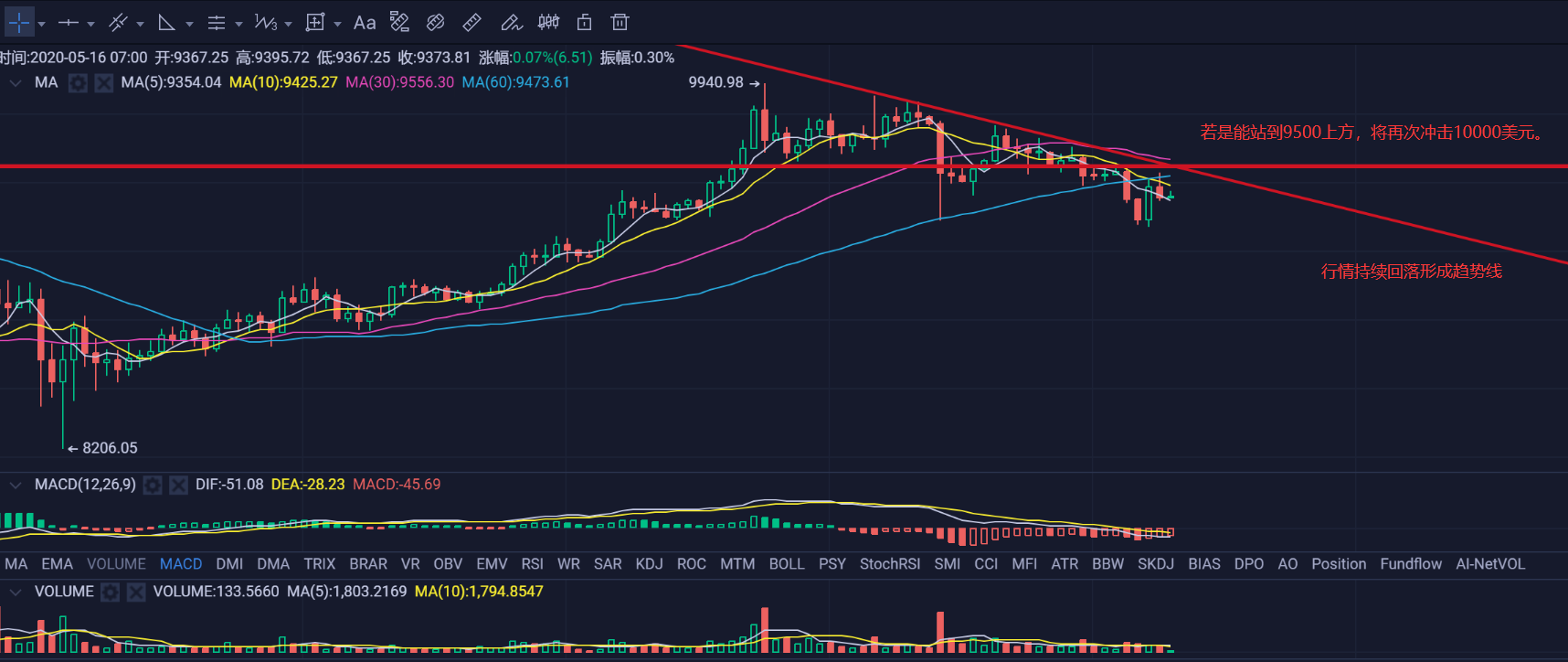The width and height of the screenshot is (1568, 662).
Task: Select the wave pattern drawing tool
Action: pos(266,22)
